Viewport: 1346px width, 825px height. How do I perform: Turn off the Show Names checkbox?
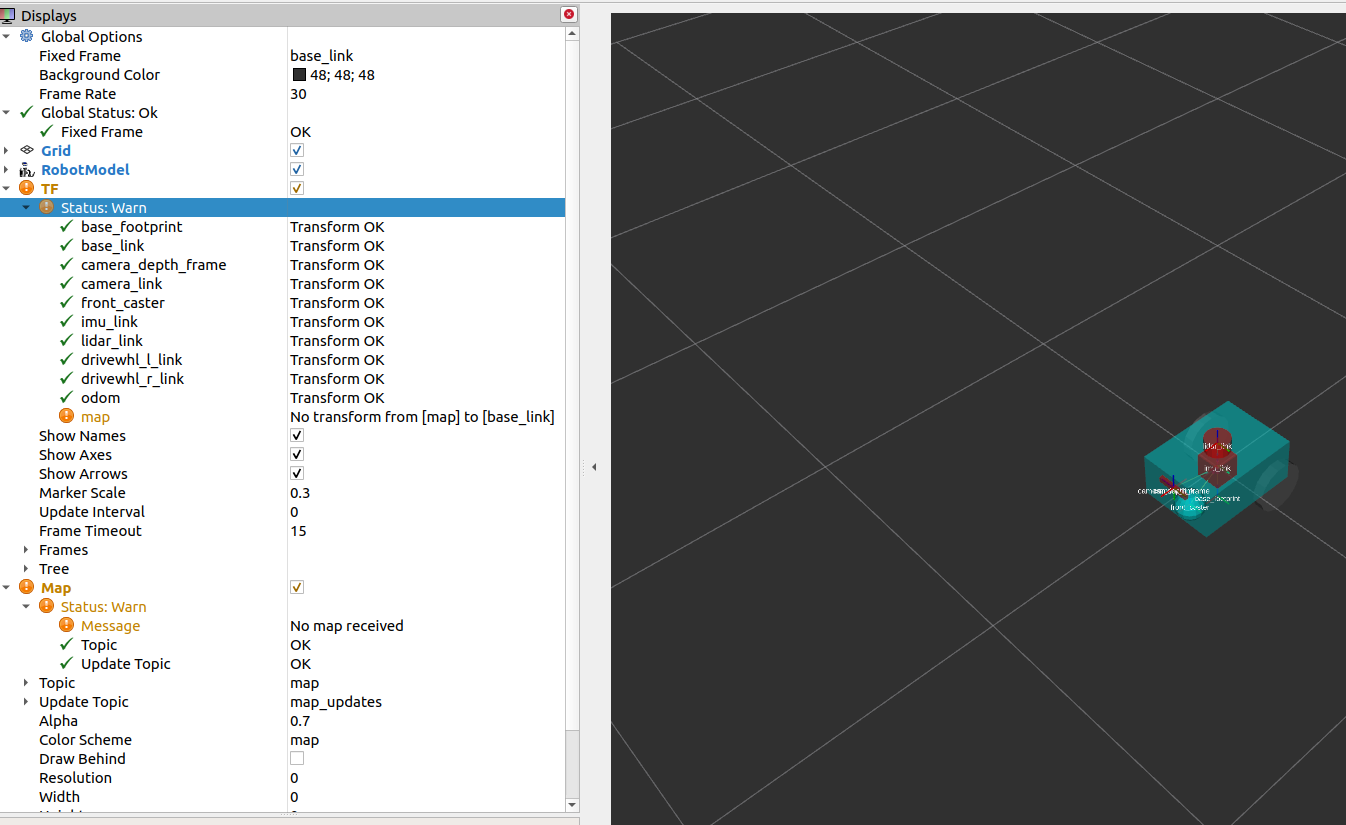[297, 436]
